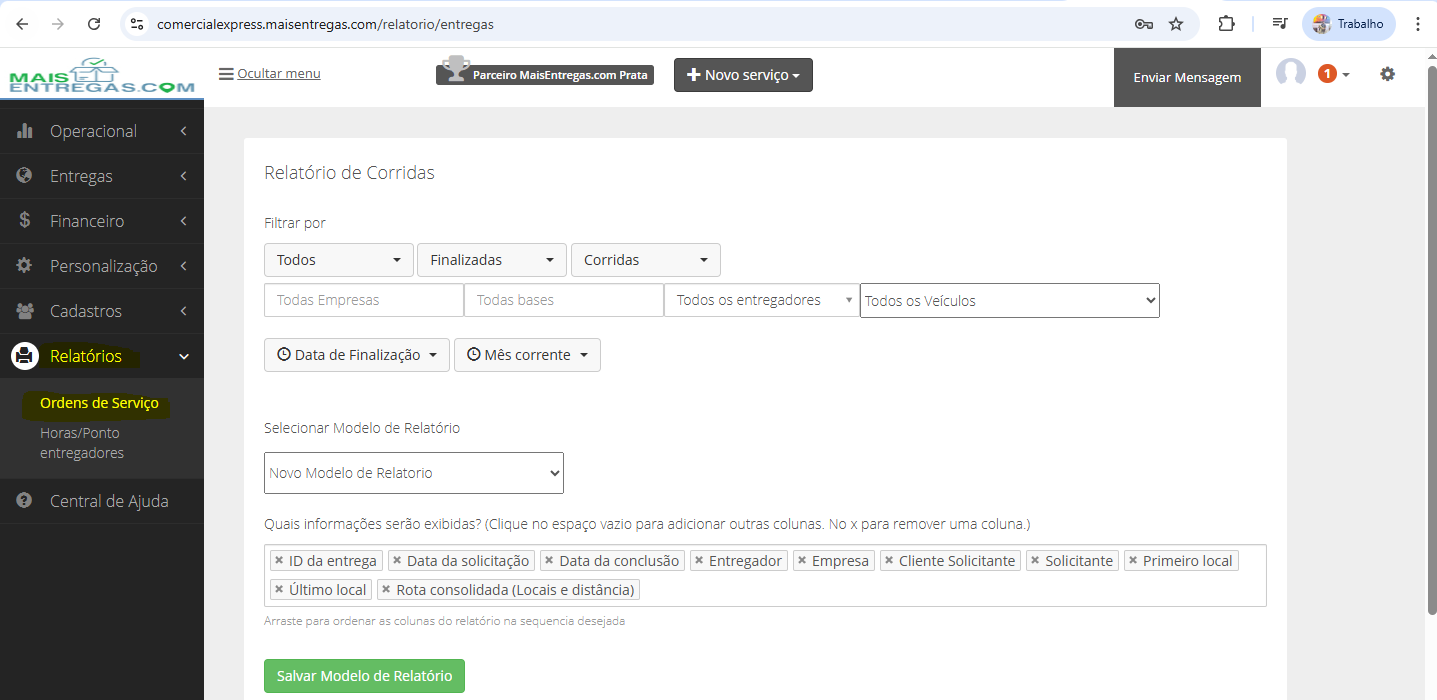Remove the Data da conclusão column tag
The width and height of the screenshot is (1437, 700).
pos(549,561)
